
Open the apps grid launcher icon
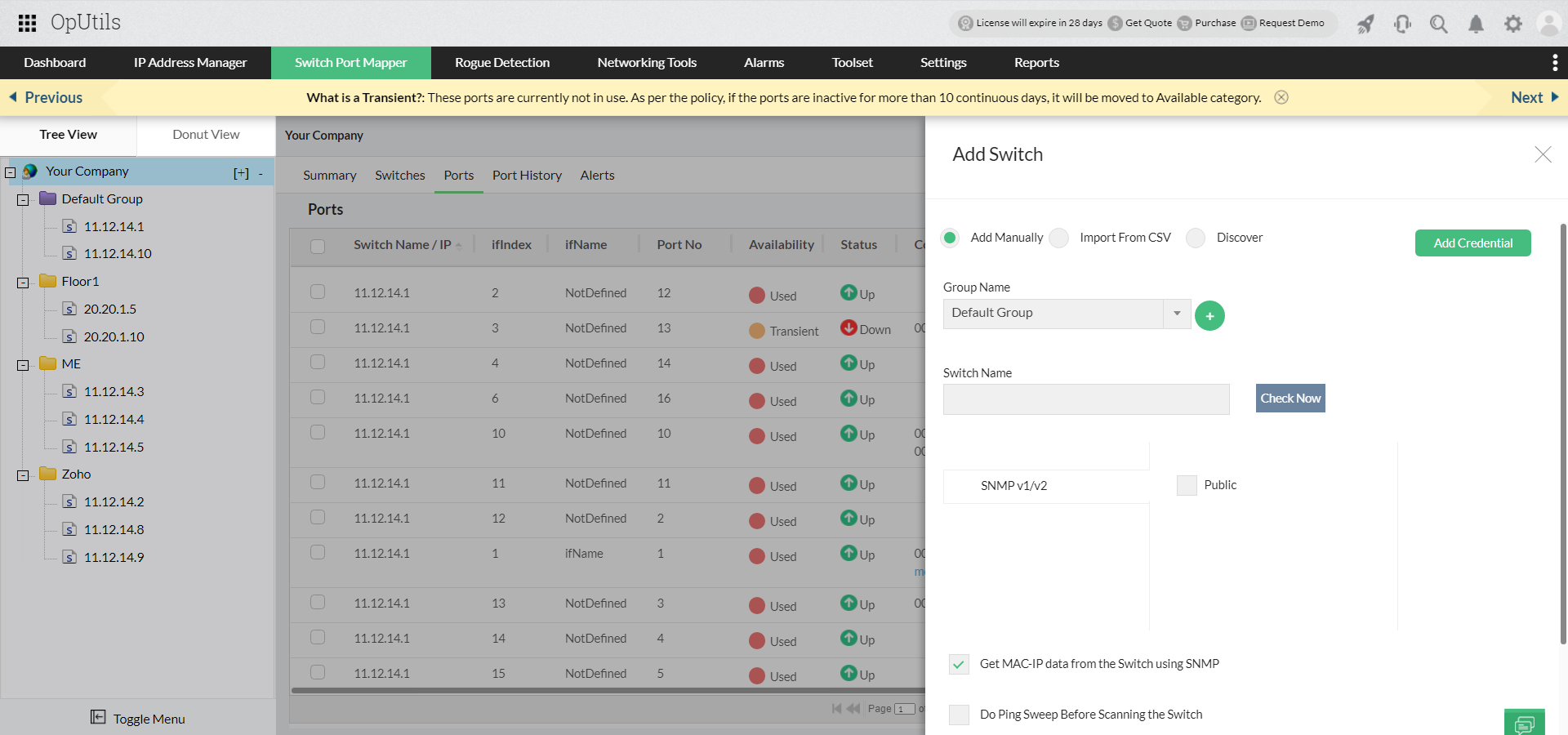pyautogui.click(x=27, y=23)
